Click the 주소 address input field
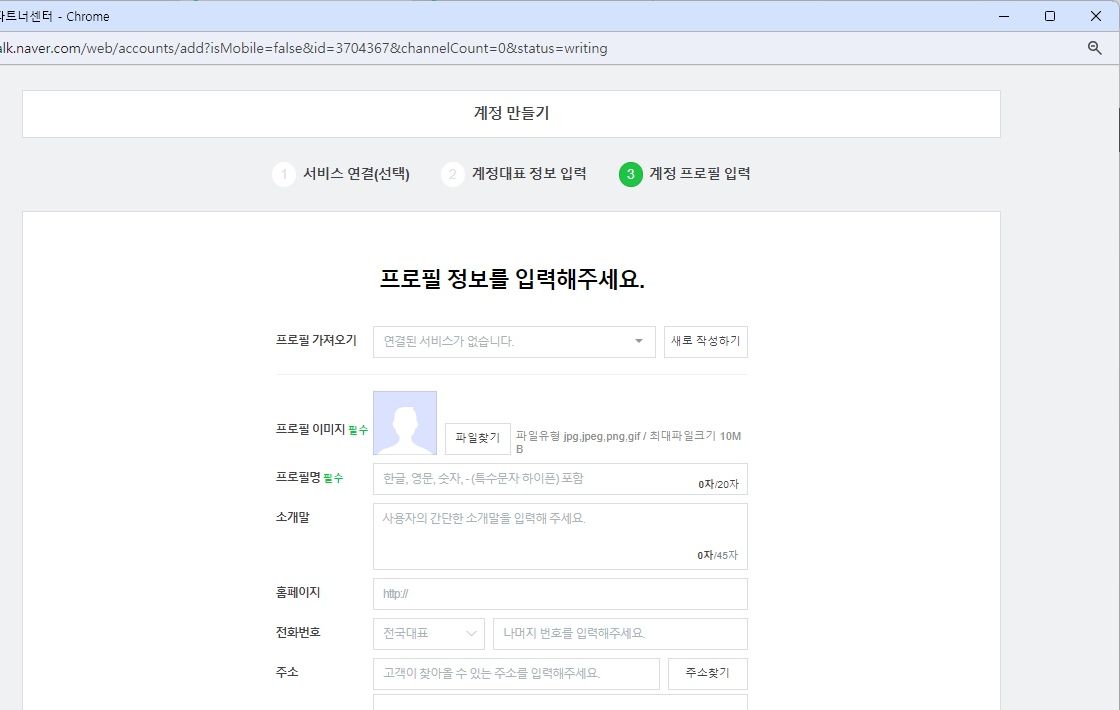 (516, 673)
